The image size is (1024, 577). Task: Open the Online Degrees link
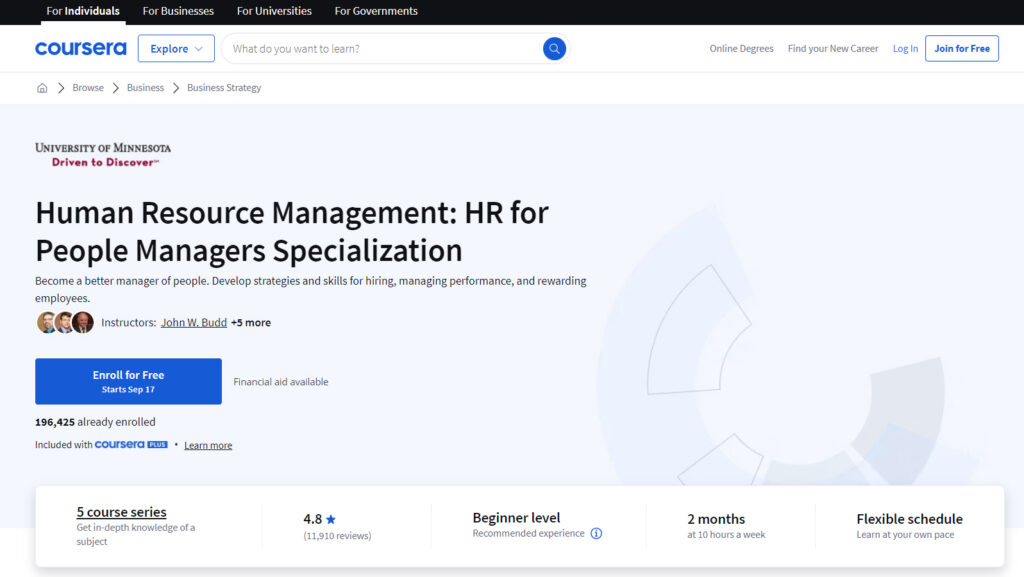click(x=741, y=48)
